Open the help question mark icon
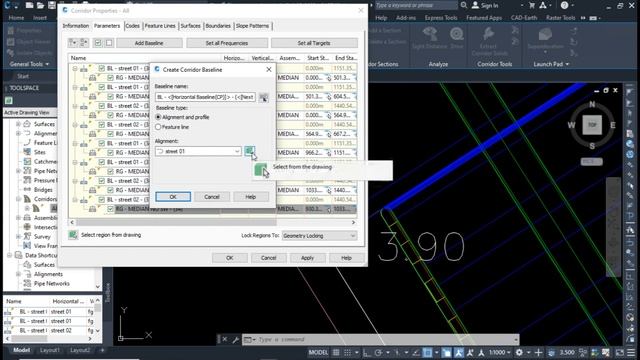 [x=564, y=5]
